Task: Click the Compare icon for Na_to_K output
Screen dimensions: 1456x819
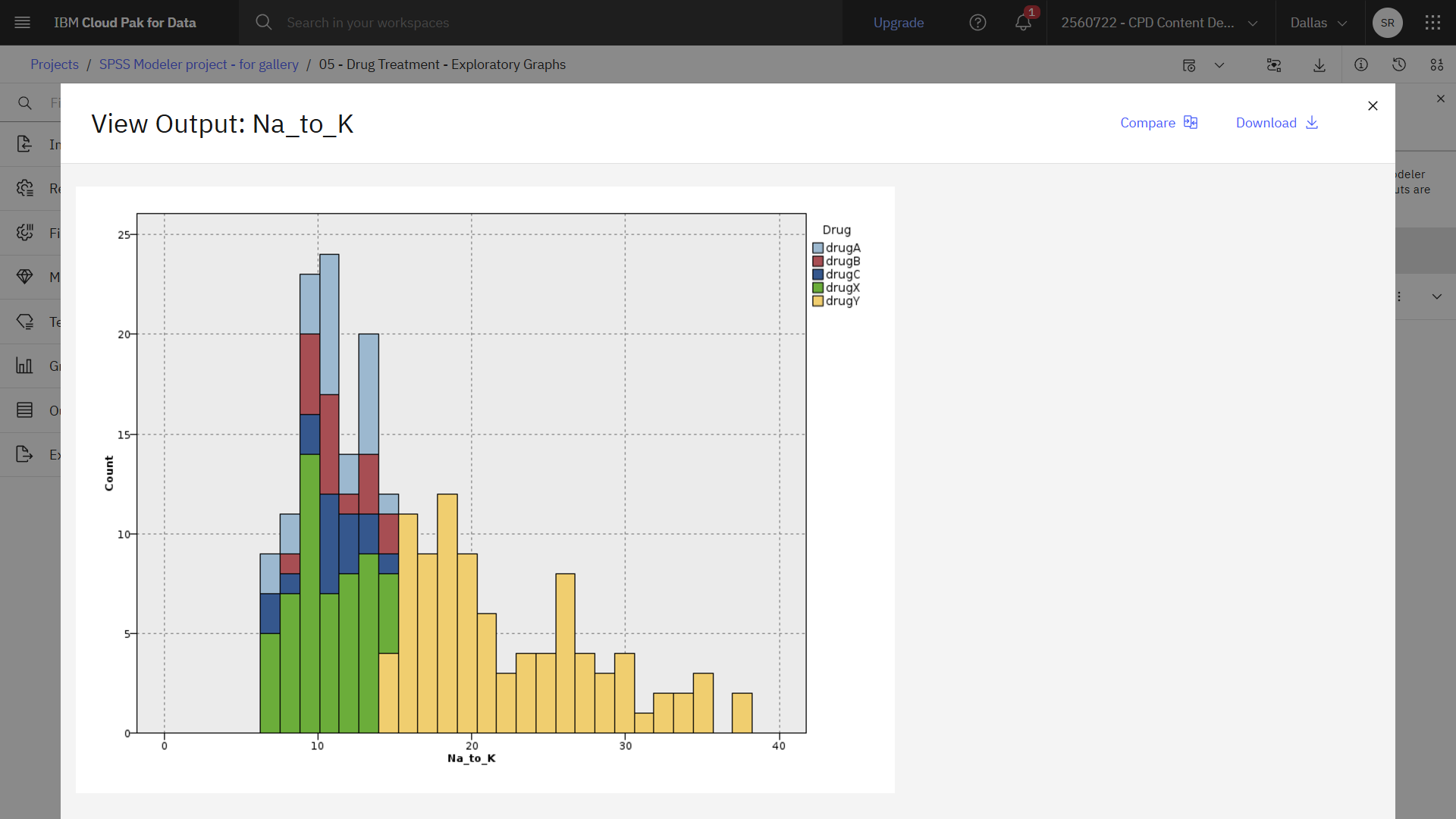Action: point(1192,122)
